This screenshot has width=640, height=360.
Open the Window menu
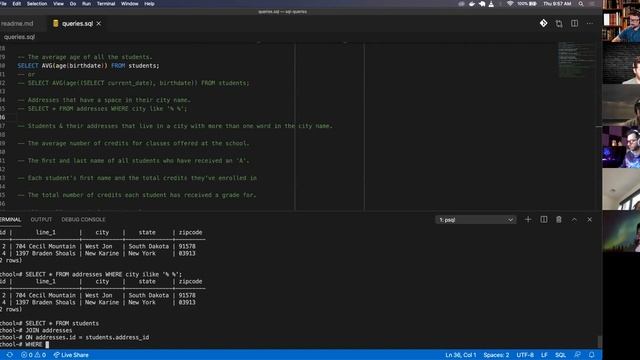(129, 4)
